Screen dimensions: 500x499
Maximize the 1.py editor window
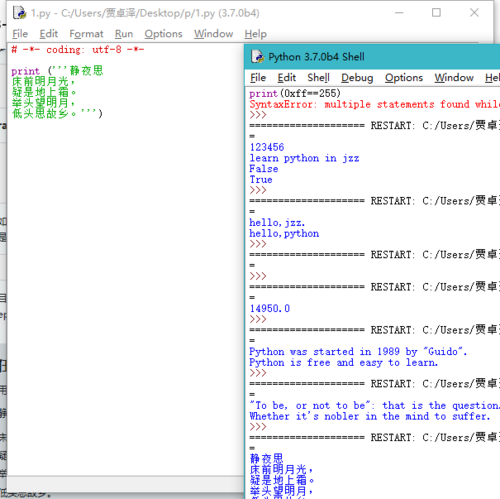[436, 13]
